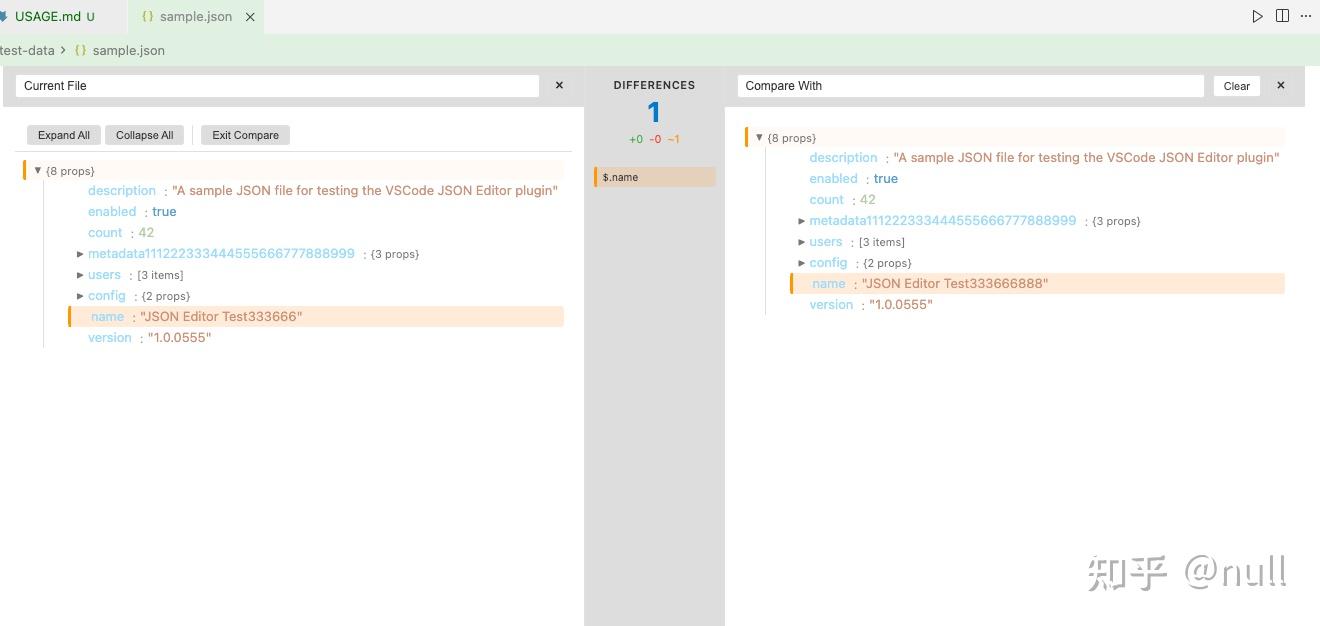Focus the Current File input field
The height and width of the screenshot is (626, 1320).
pos(277,86)
